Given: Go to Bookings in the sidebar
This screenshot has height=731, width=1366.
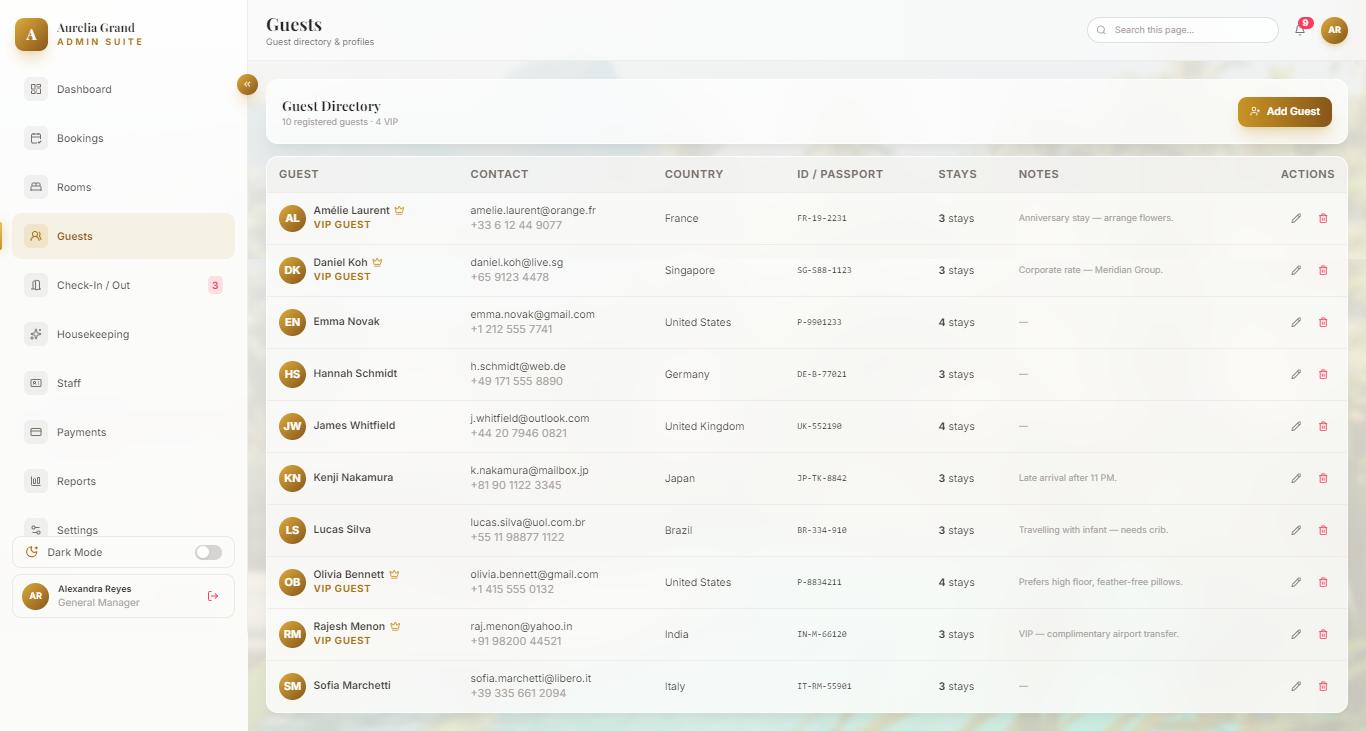Looking at the screenshot, I should pyautogui.click(x=123, y=138).
